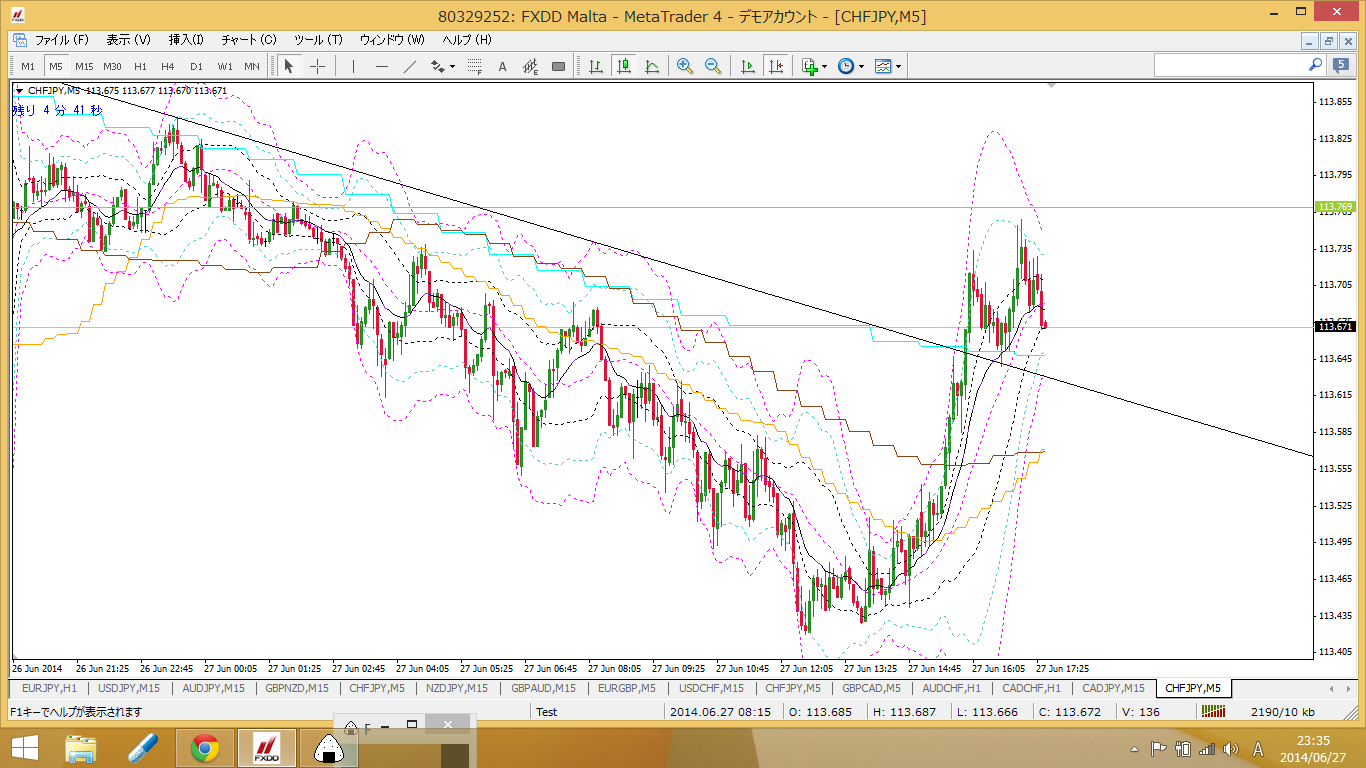Open the chat messages icon

[x=1340, y=65]
